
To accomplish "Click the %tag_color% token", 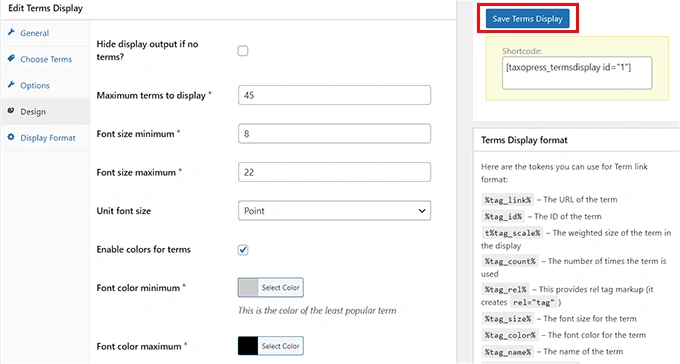I will 510,335.
